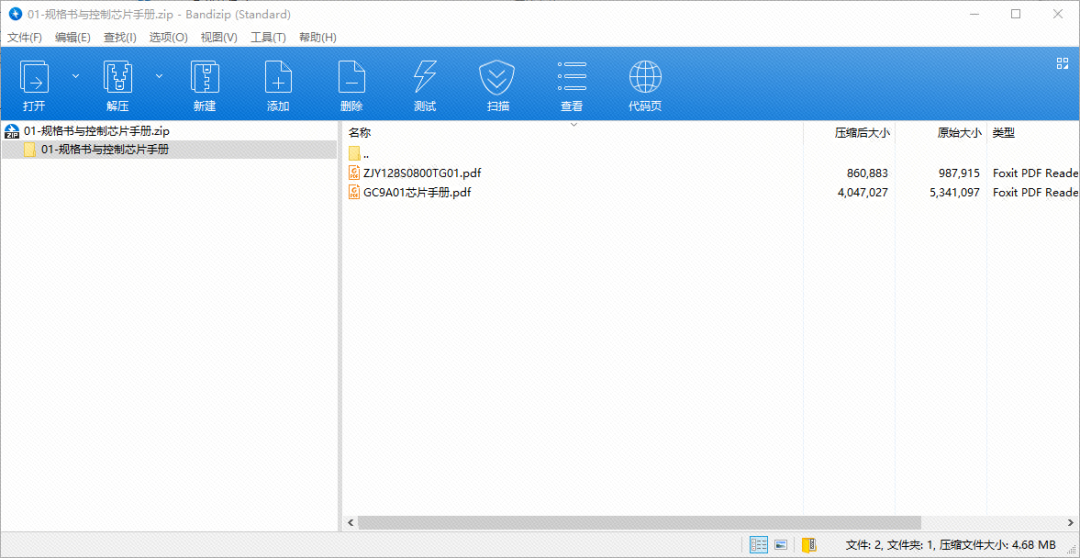Viewport: 1080px width, 558px height.
Task: Expand the column header chevron under toolbar
Action: point(573,125)
